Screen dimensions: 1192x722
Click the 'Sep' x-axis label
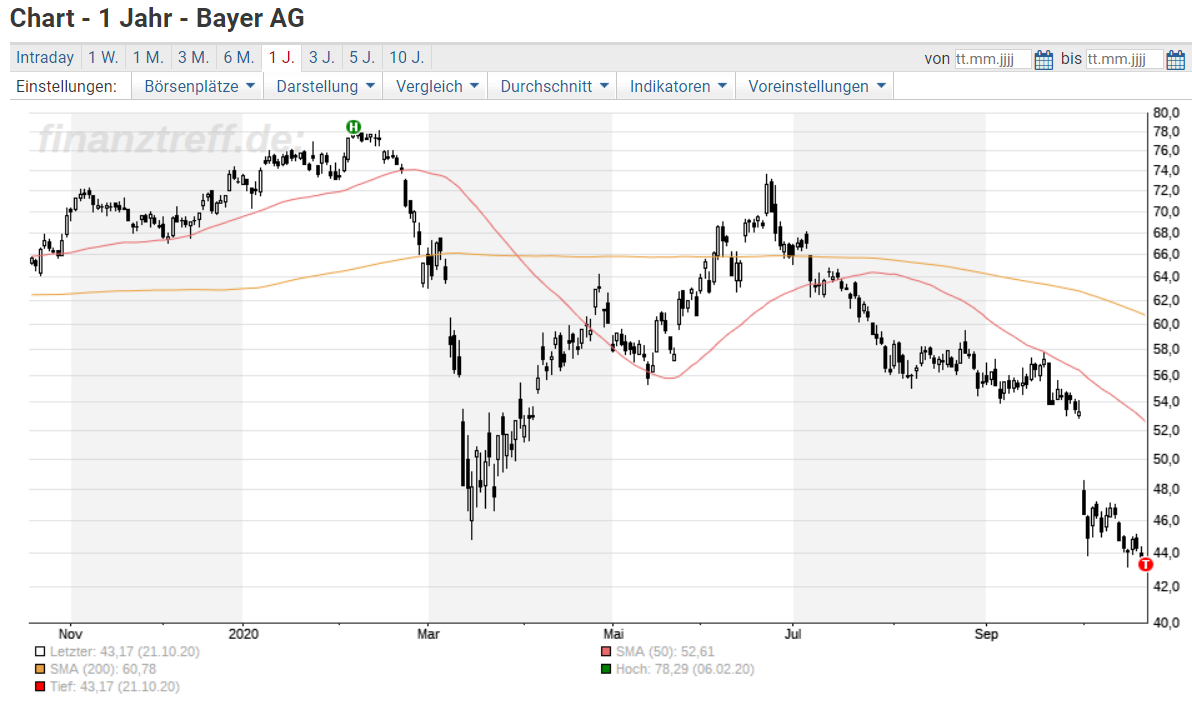click(986, 634)
